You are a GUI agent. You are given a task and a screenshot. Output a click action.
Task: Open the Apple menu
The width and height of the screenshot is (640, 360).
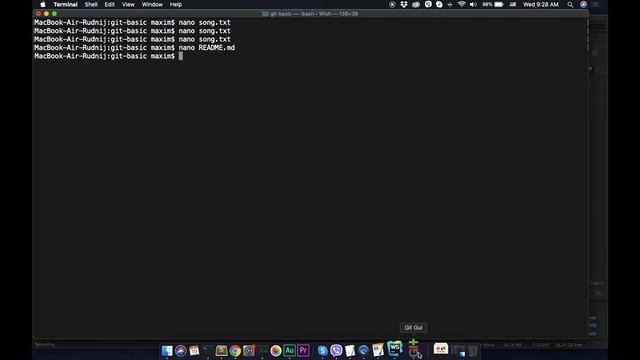click(43, 4)
